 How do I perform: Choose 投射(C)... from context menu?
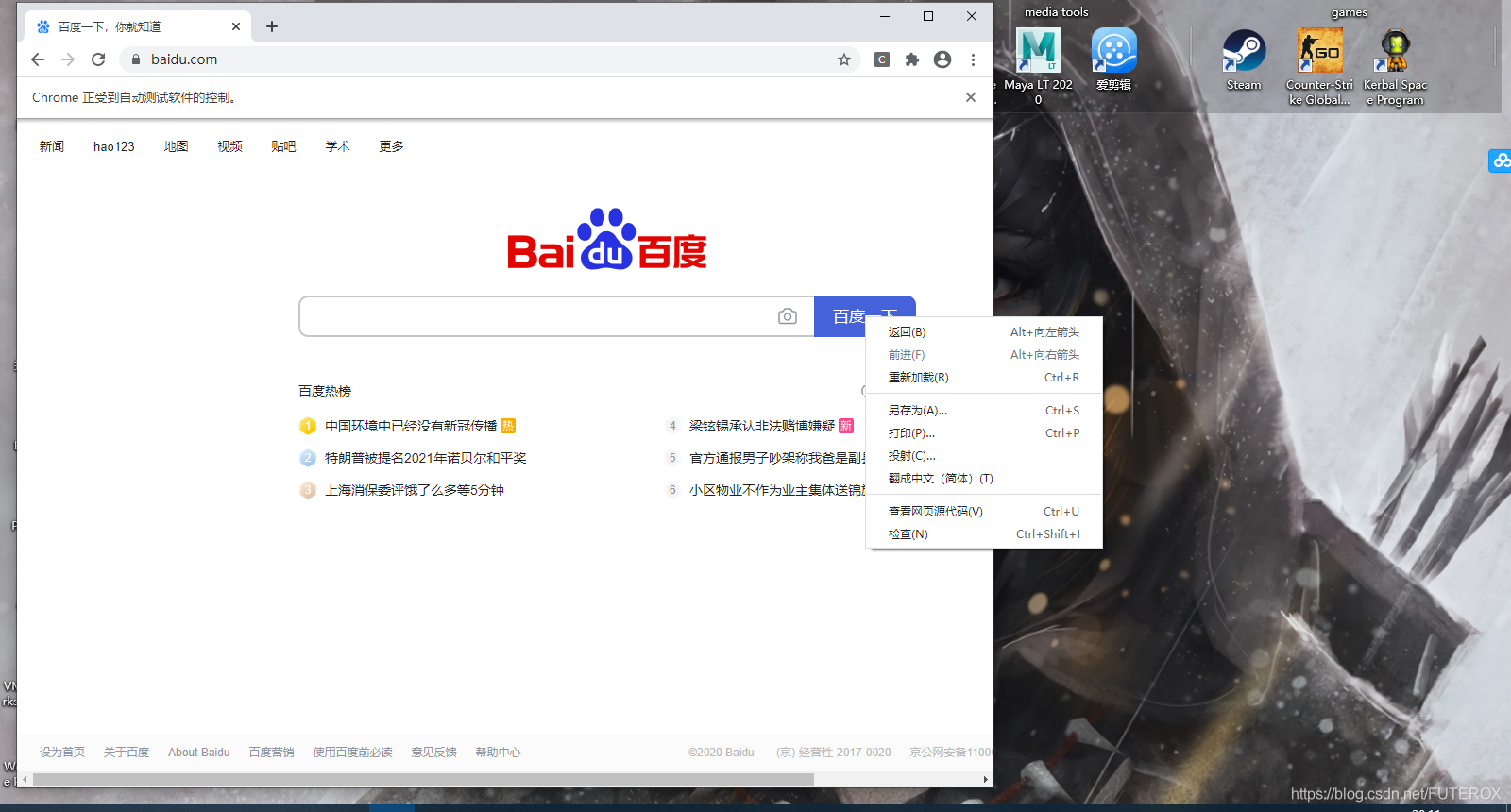click(984, 456)
